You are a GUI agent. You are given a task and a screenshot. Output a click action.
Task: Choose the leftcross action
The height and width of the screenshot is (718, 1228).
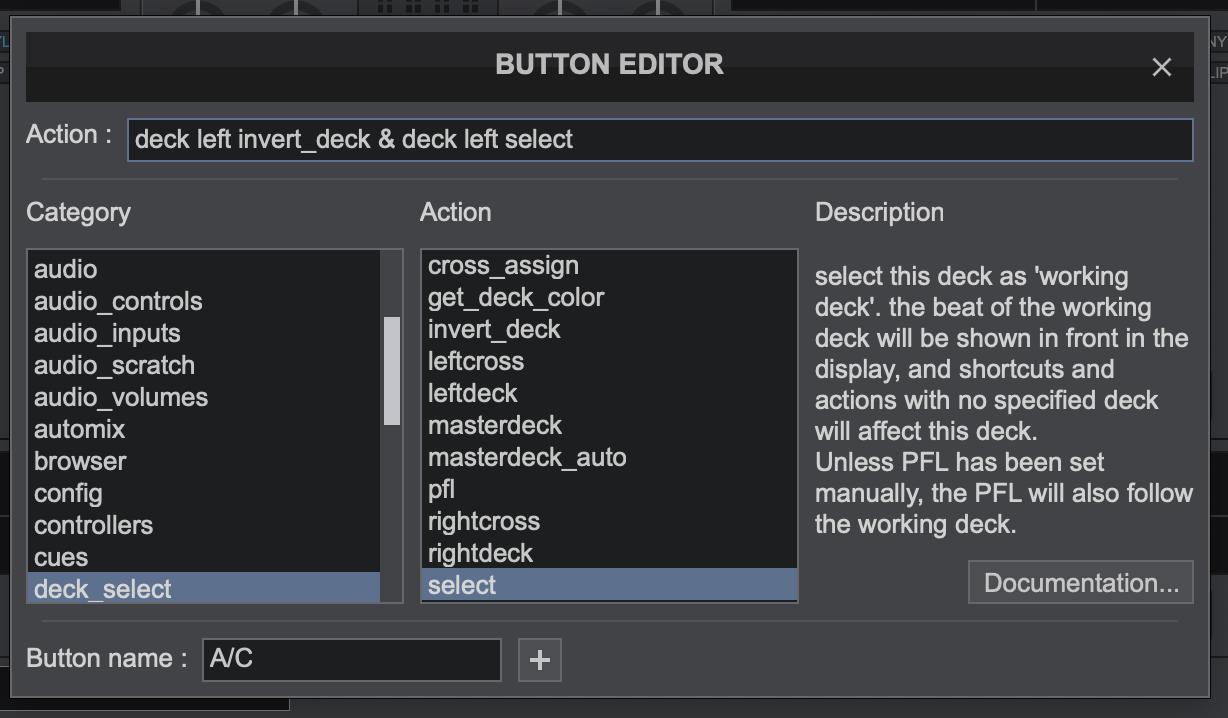click(x=609, y=361)
